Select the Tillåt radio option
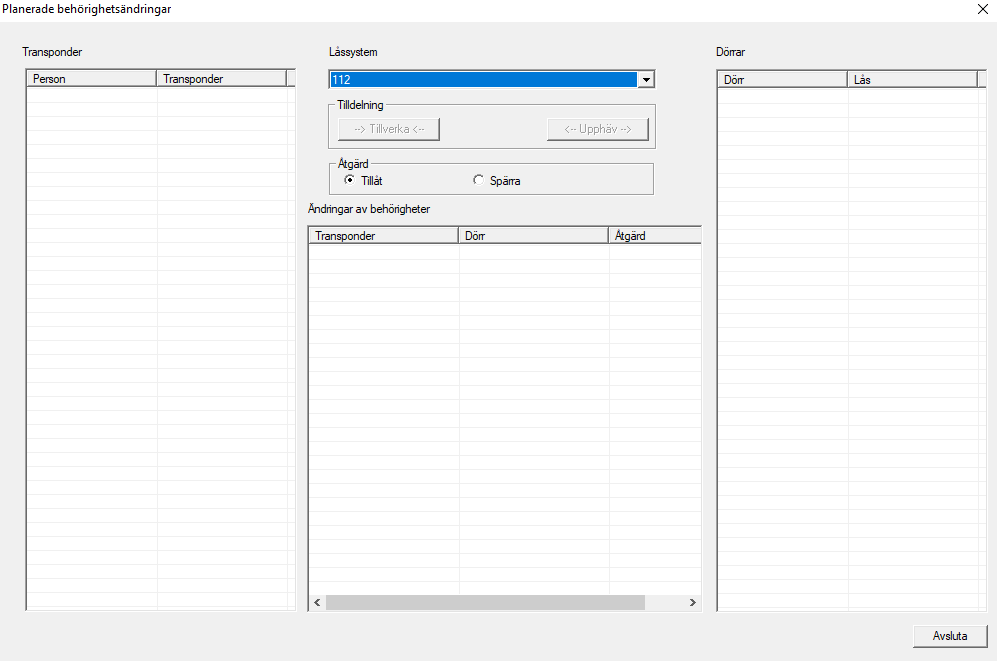Screen dimensions: 997x661 pyautogui.click(x=350, y=181)
